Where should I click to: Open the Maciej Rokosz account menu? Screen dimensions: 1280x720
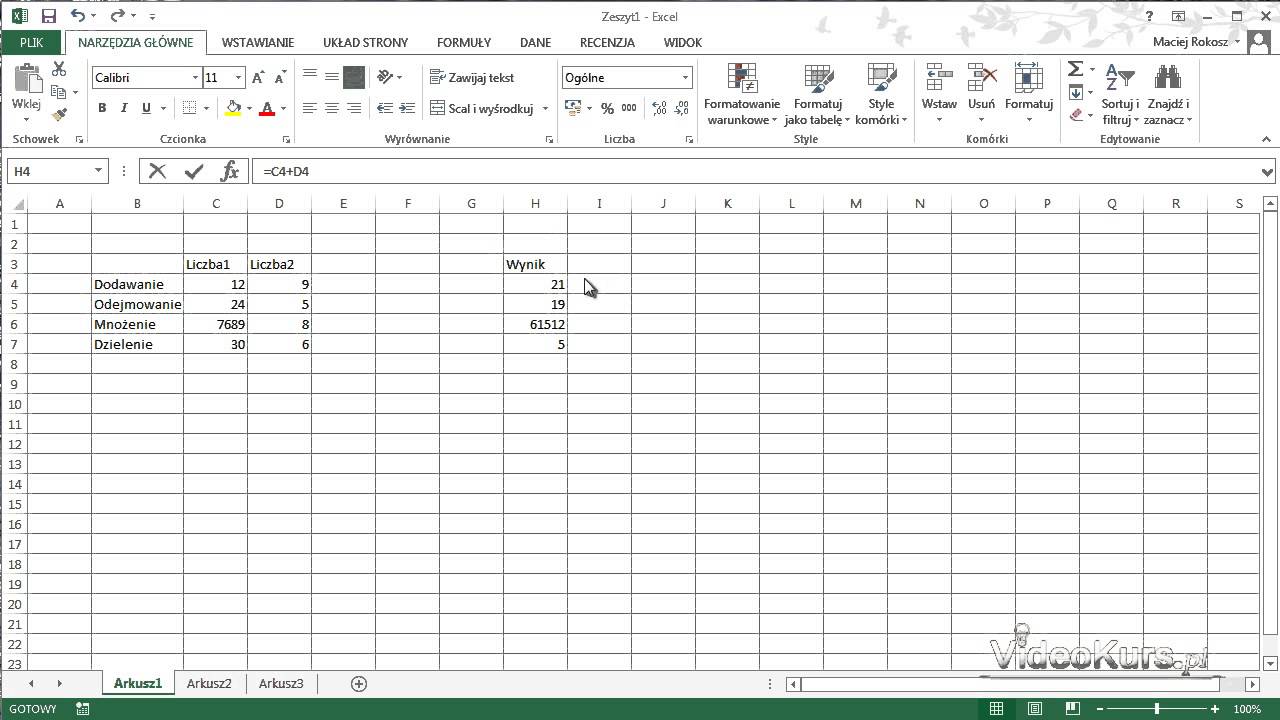[x=1197, y=42]
